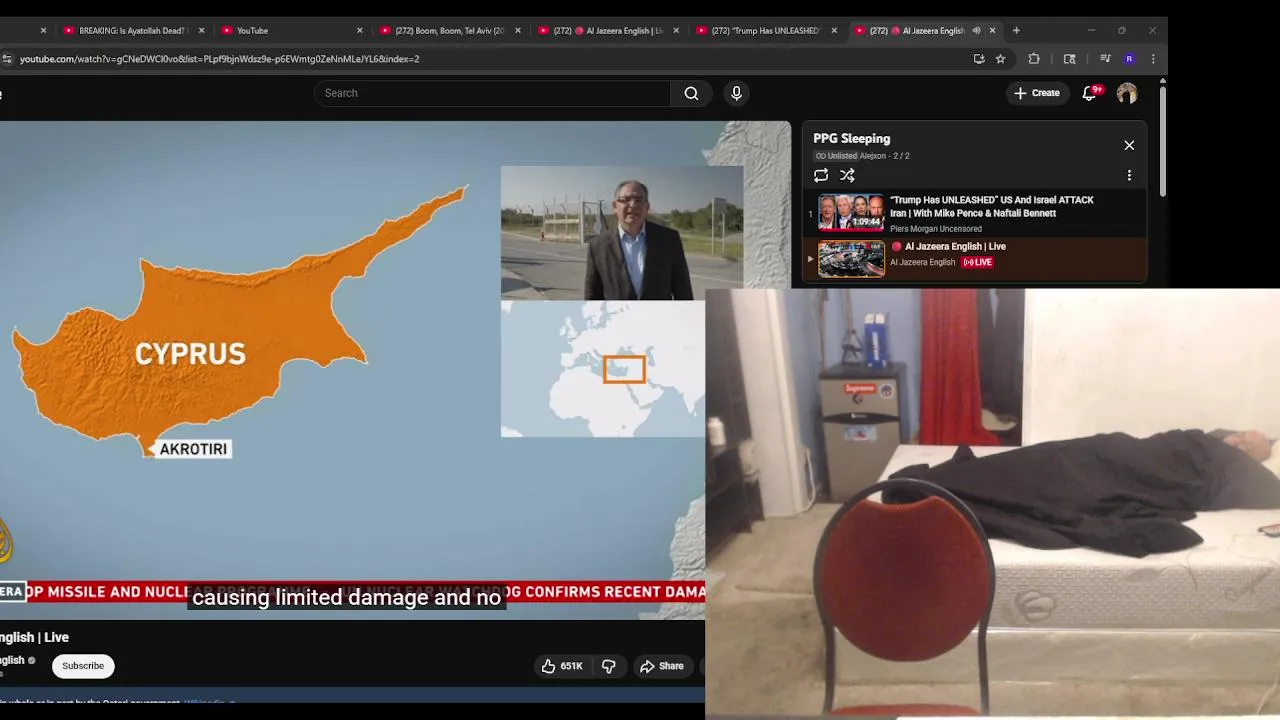
Task: Click the address bar URL
Action: coord(219,59)
